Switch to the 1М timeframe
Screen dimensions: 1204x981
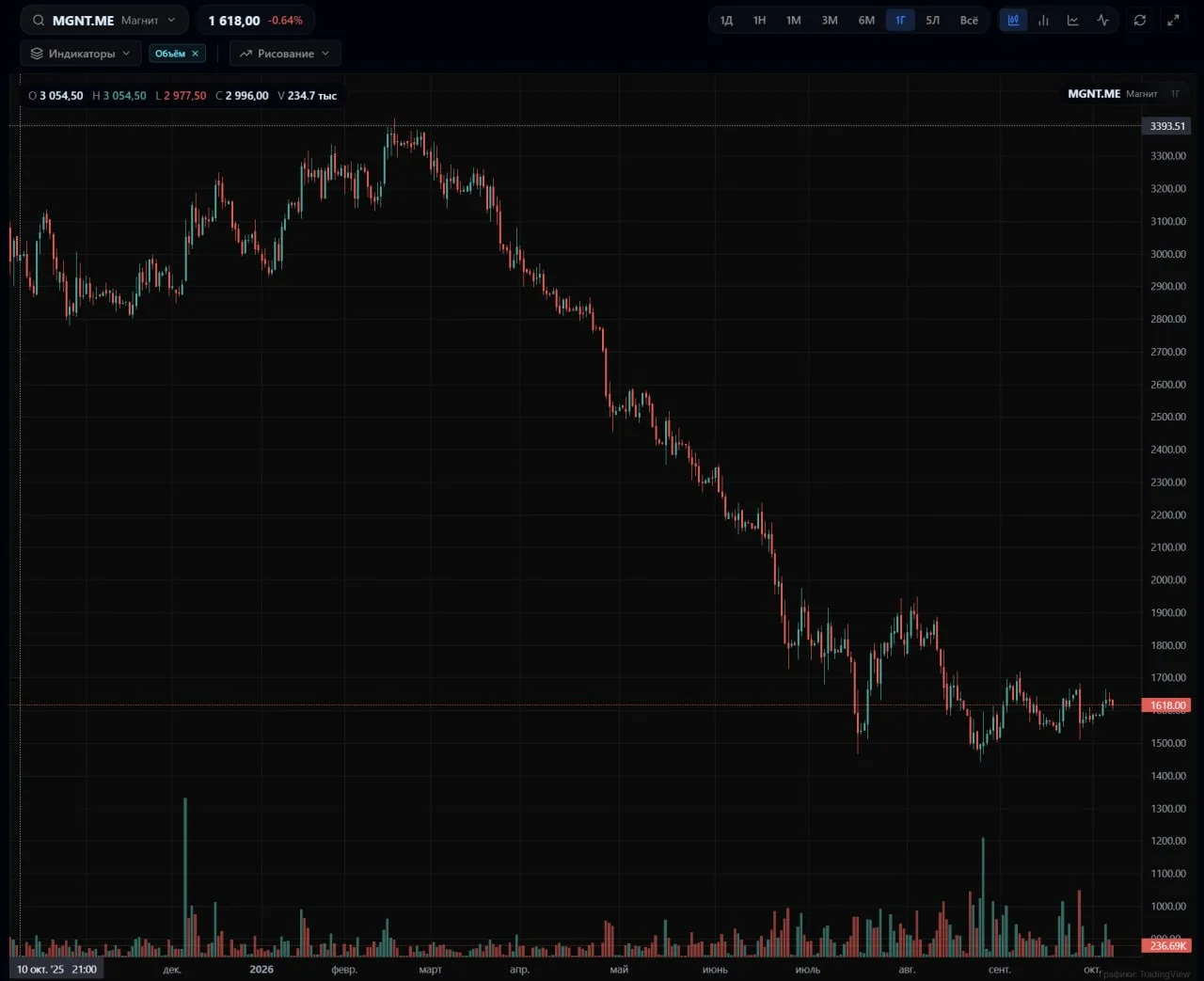[x=794, y=20]
